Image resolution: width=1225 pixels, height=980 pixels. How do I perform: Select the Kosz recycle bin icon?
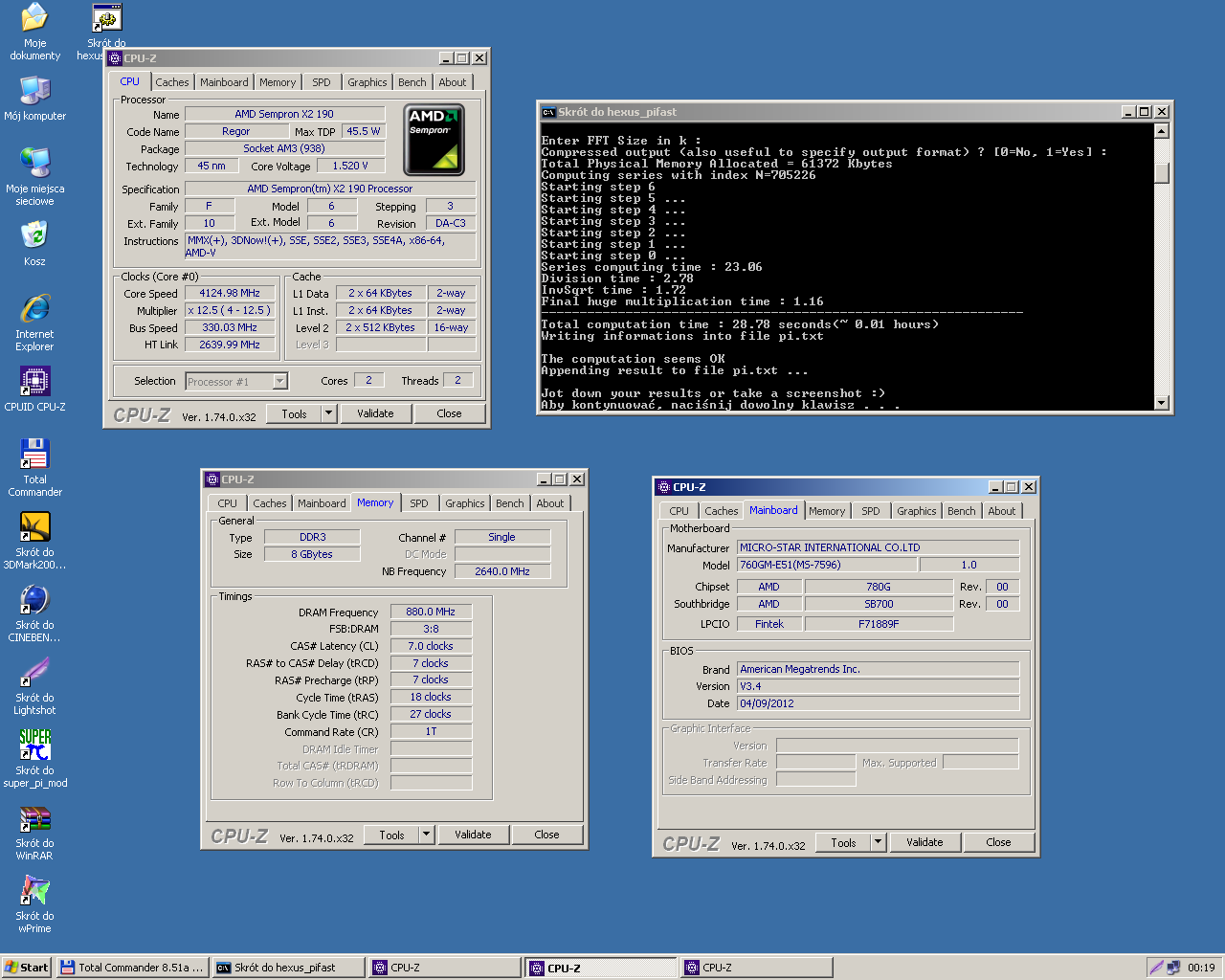34,235
